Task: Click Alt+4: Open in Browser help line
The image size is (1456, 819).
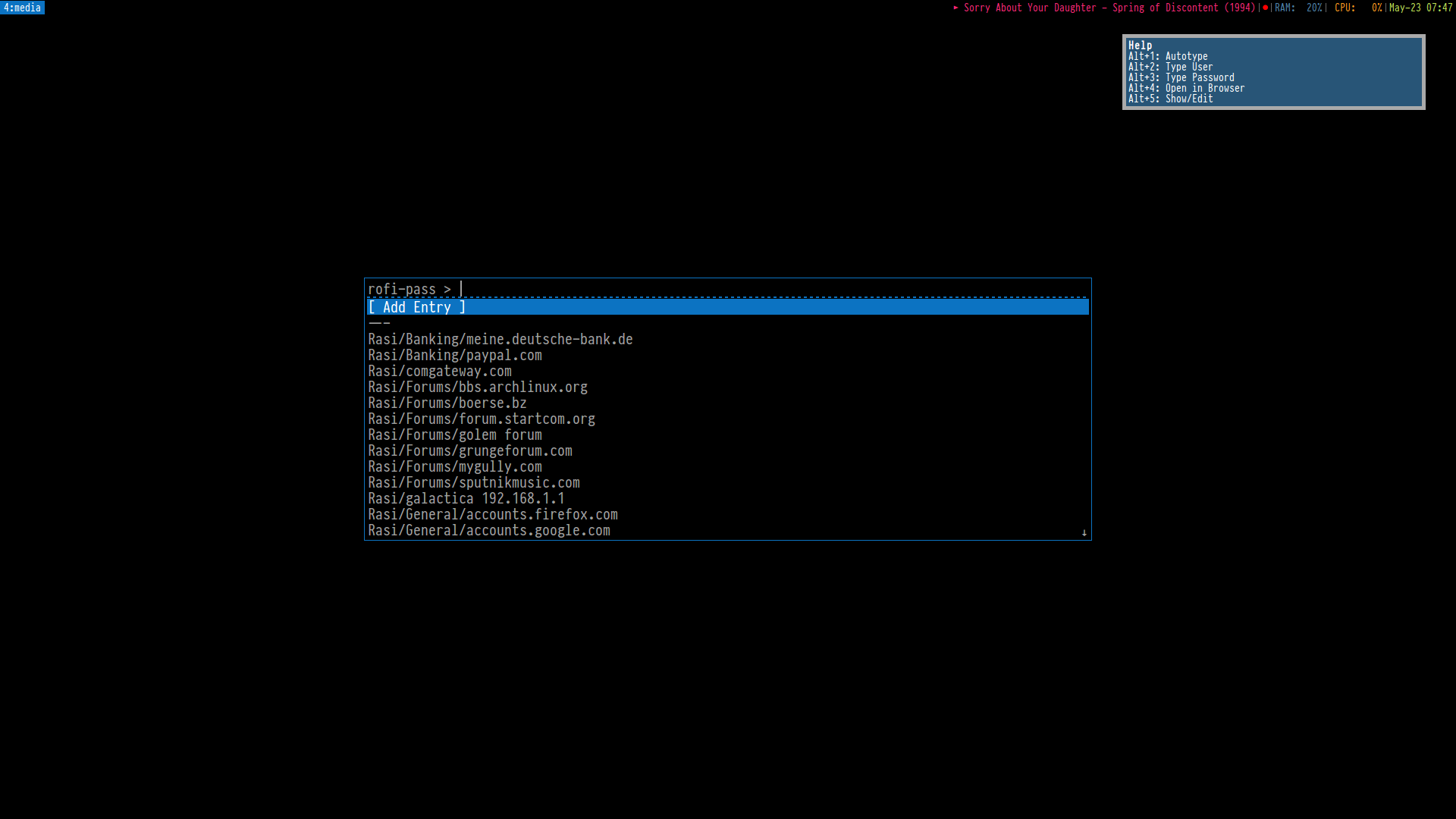Action: (x=1186, y=88)
